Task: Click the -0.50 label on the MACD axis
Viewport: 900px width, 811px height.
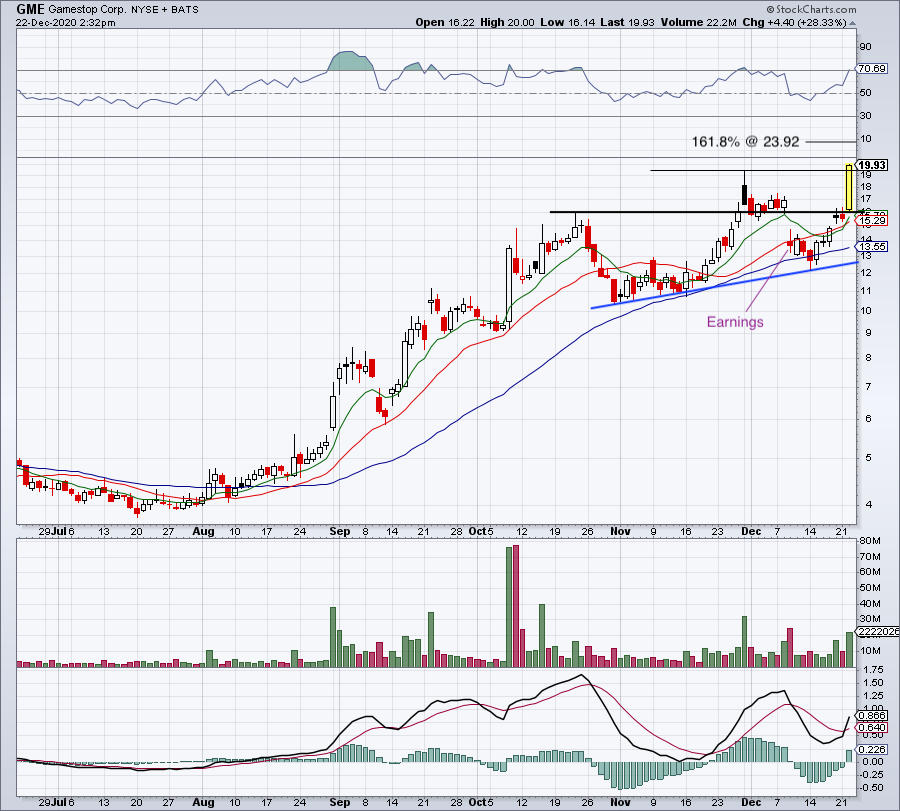Action: coord(871,787)
